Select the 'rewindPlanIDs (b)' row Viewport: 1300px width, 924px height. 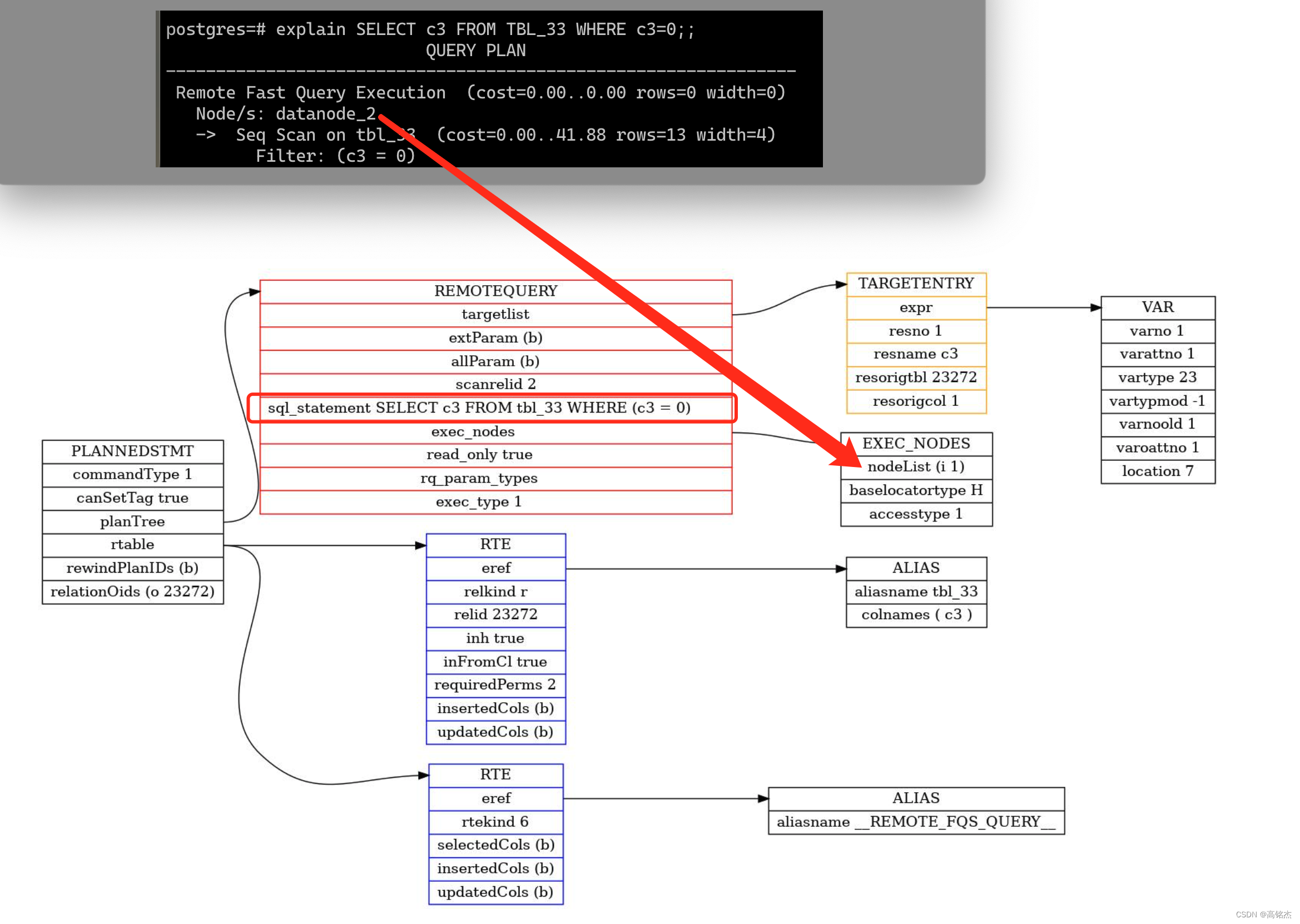coord(132,568)
